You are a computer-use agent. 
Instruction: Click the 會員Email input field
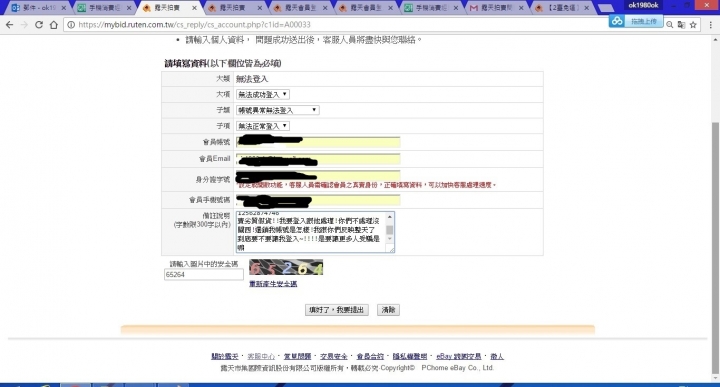(x=318, y=159)
